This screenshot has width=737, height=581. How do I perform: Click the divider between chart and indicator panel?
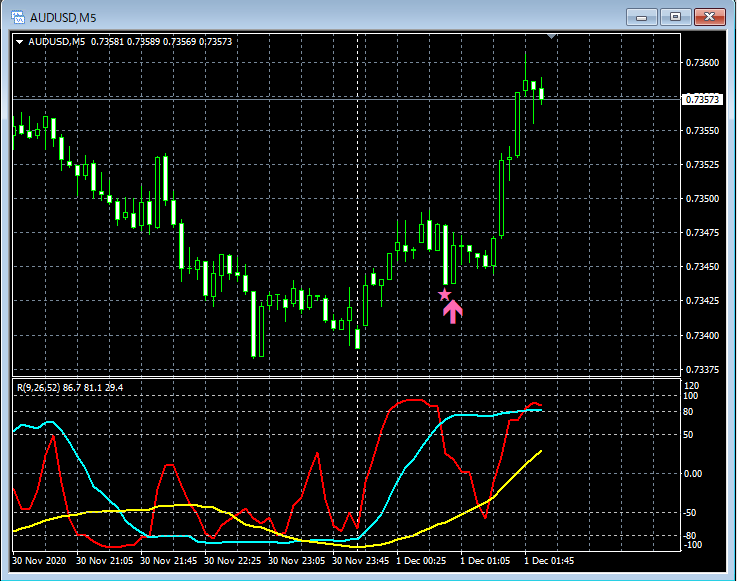[x=345, y=377]
